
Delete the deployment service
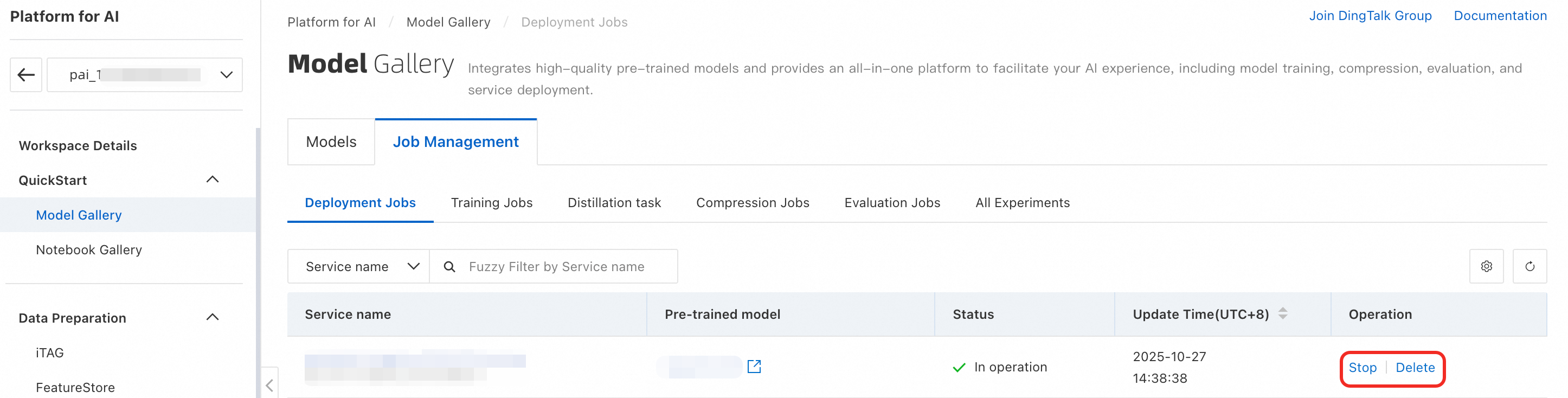(1415, 368)
